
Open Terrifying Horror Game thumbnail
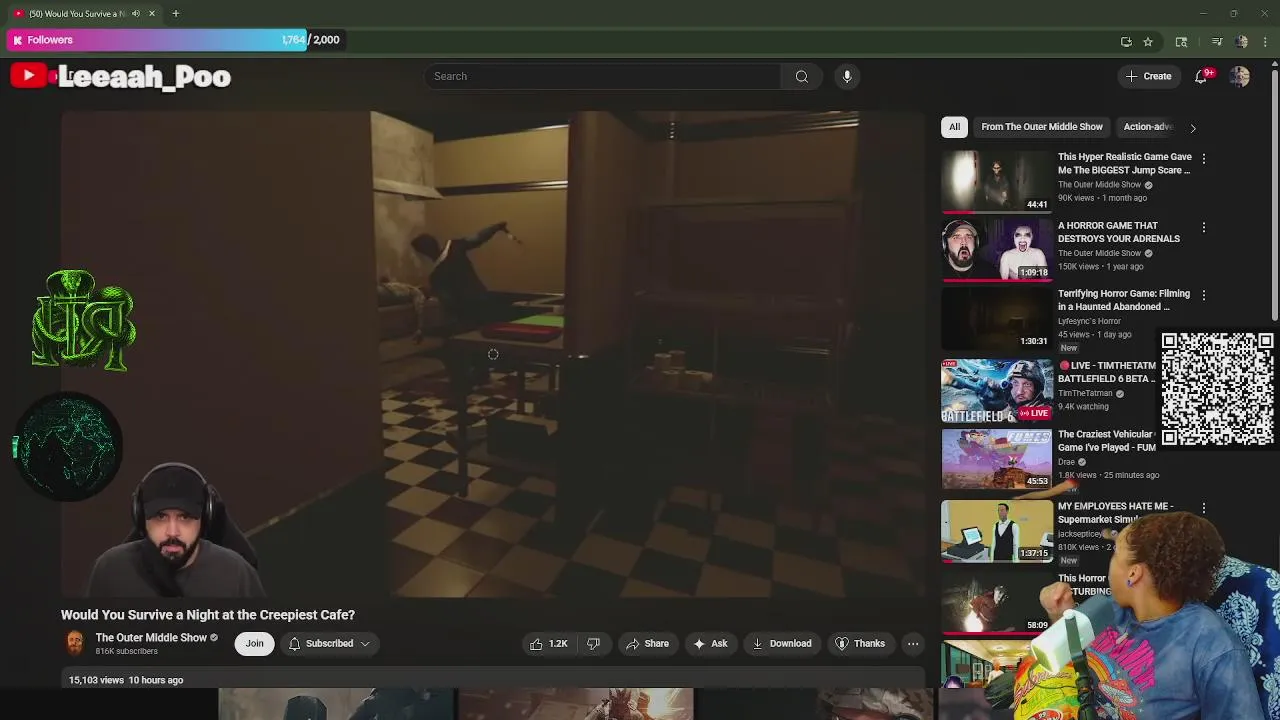997,318
